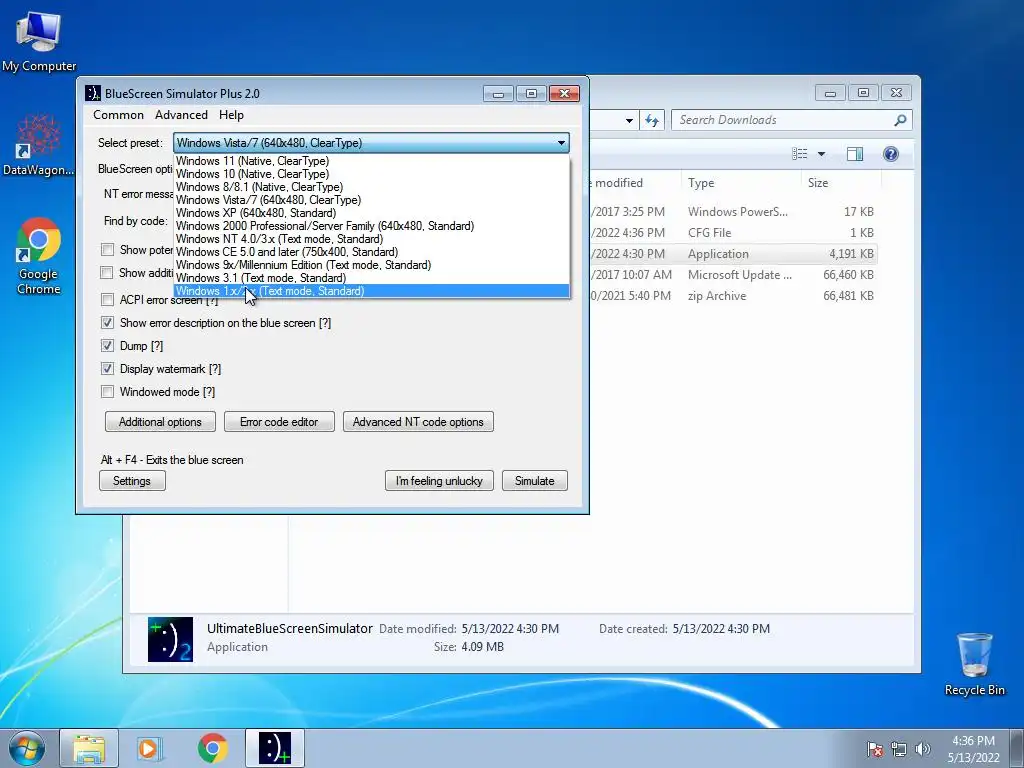Toggle the ACPI error screen checkbox

click(x=107, y=300)
